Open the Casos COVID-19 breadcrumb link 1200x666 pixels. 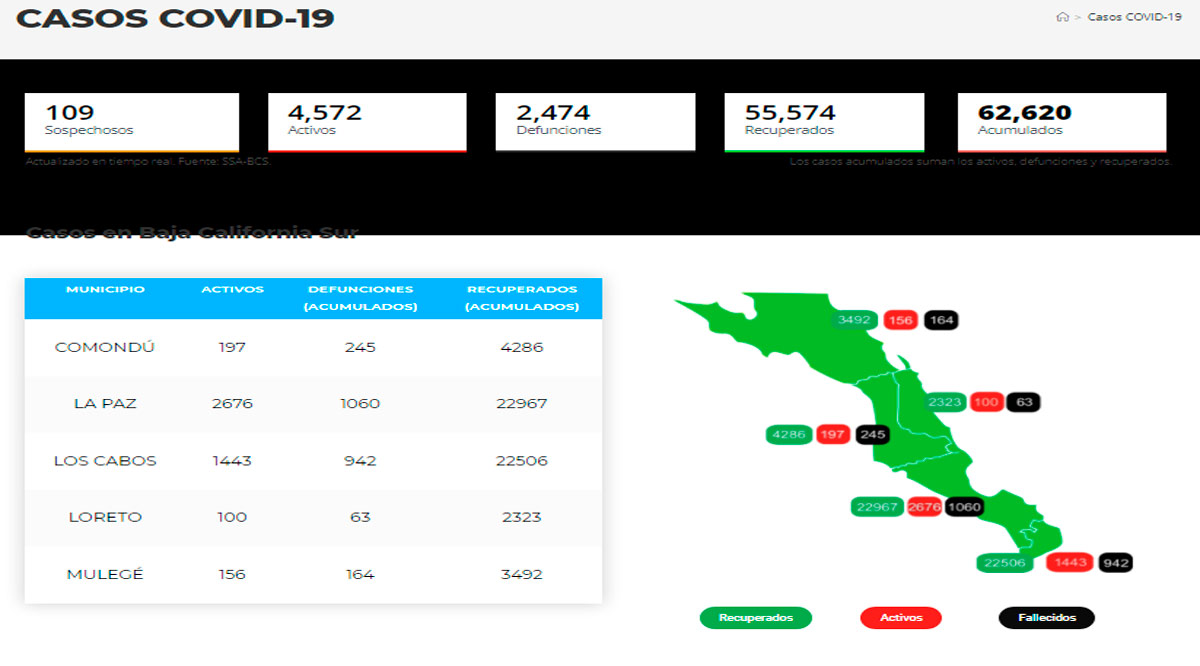point(1134,17)
